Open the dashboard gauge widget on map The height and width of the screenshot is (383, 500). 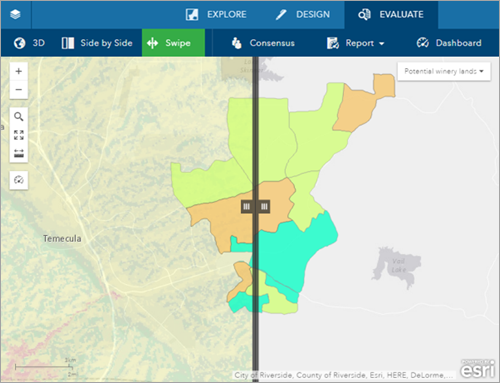pos(19,180)
